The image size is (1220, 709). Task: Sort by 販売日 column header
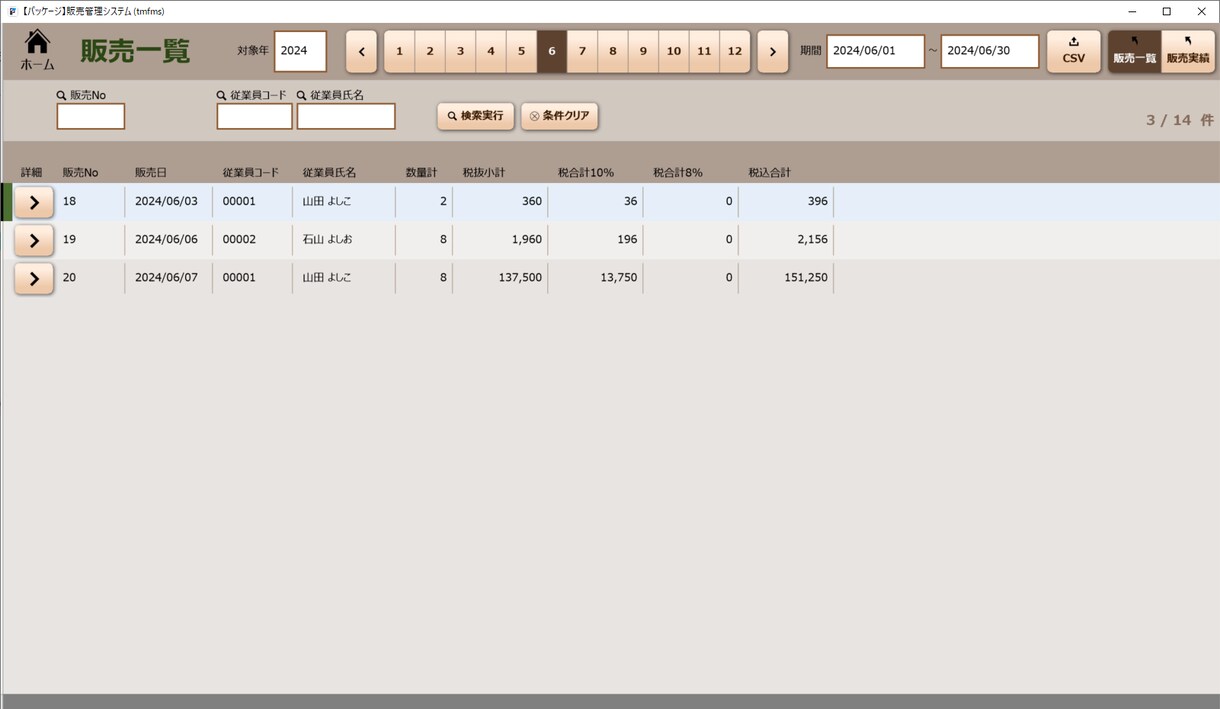151,173
